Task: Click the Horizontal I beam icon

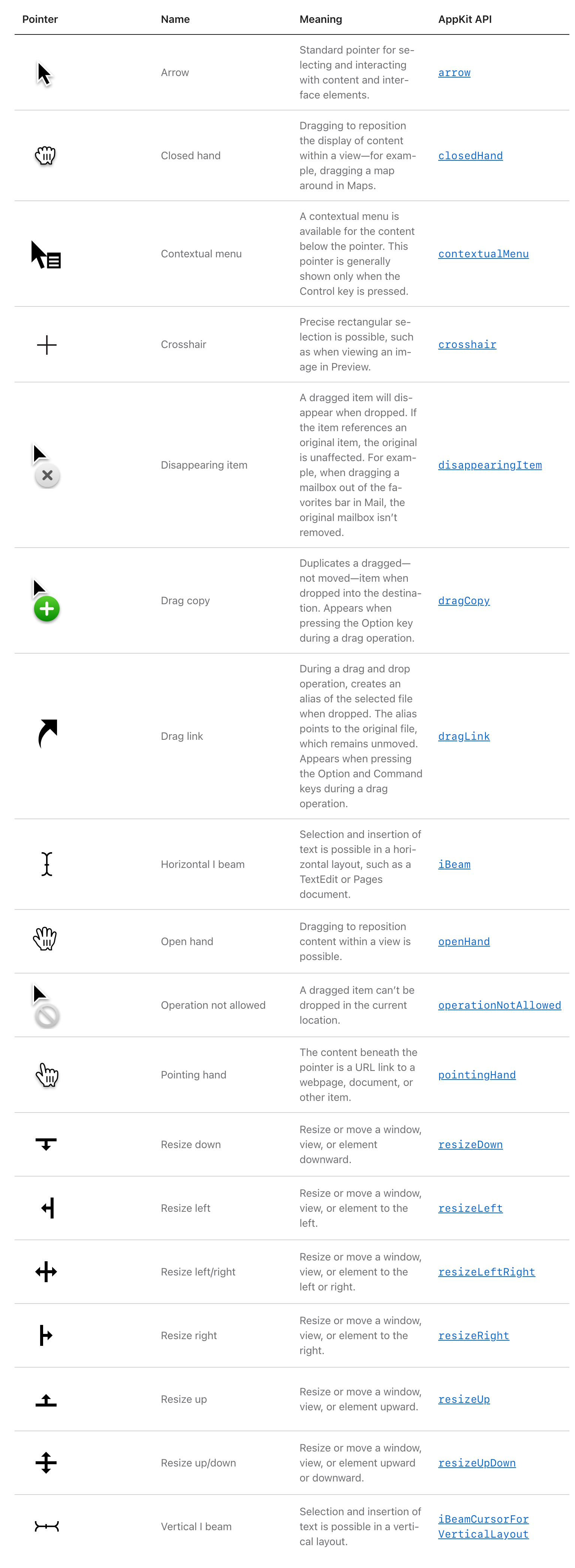Action: [x=47, y=864]
